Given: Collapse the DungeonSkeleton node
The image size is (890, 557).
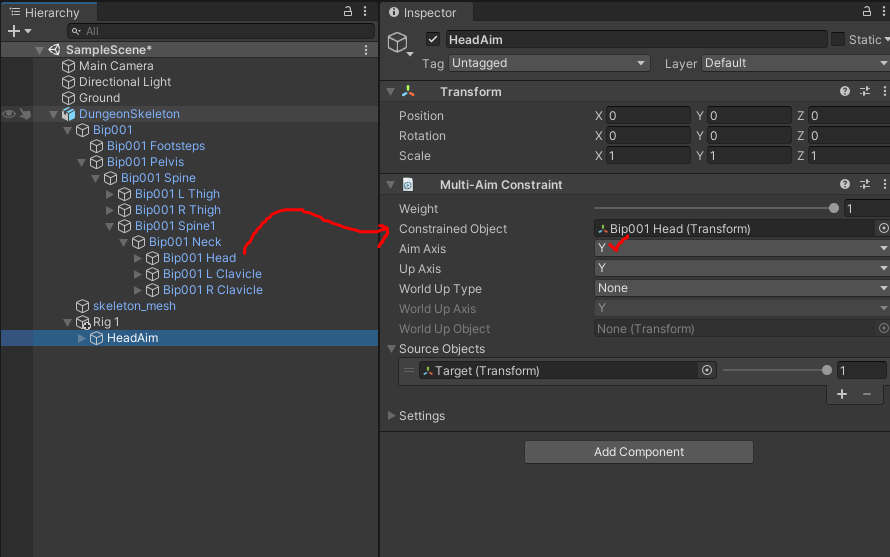Looking at the screenshot, I should [x=53, y=114].
